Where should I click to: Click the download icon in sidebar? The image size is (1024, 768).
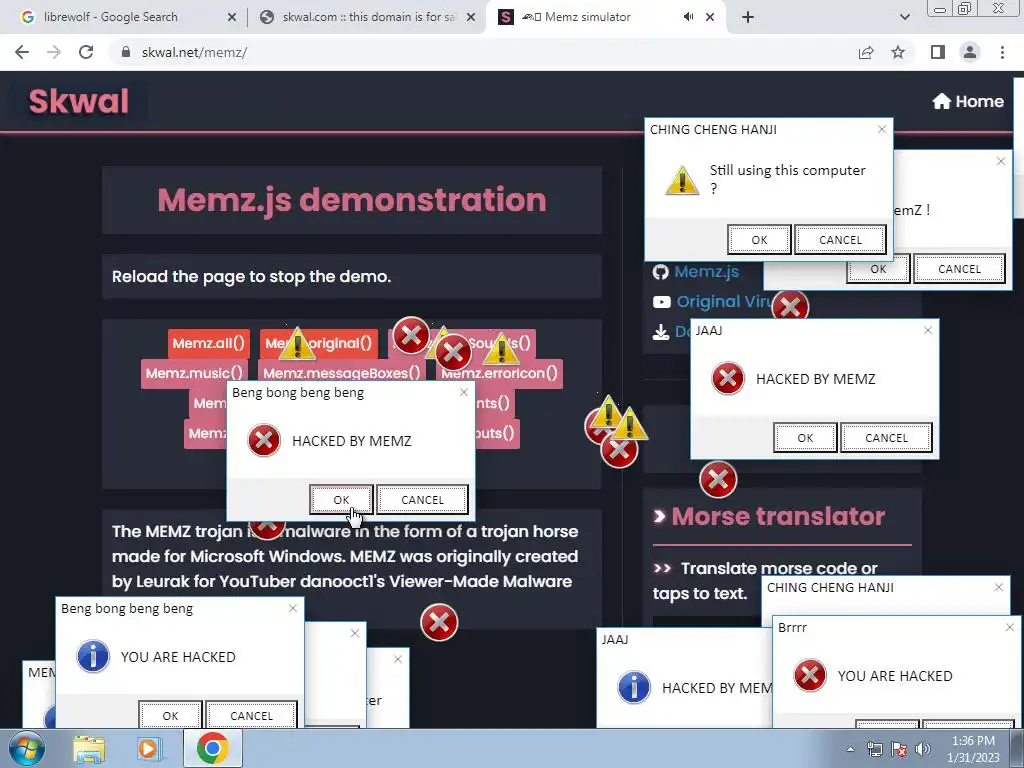coord(661,332)
